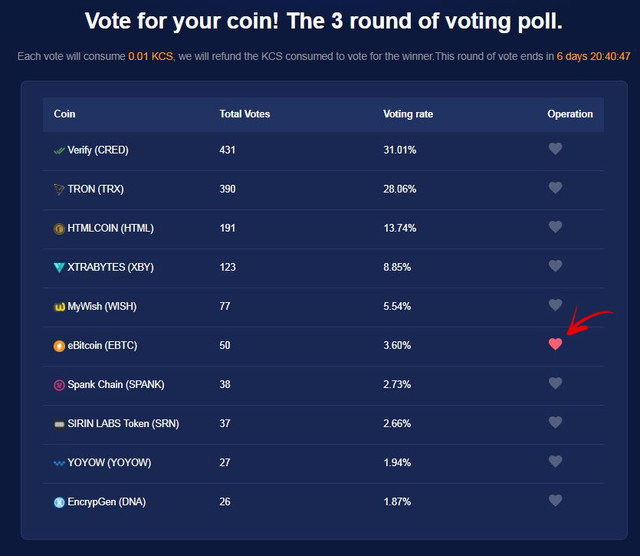Open the HTMLCOIN (HTML) coin name
Image resolution: width=640 pixels, height=556 pixels.
[111, 228]
